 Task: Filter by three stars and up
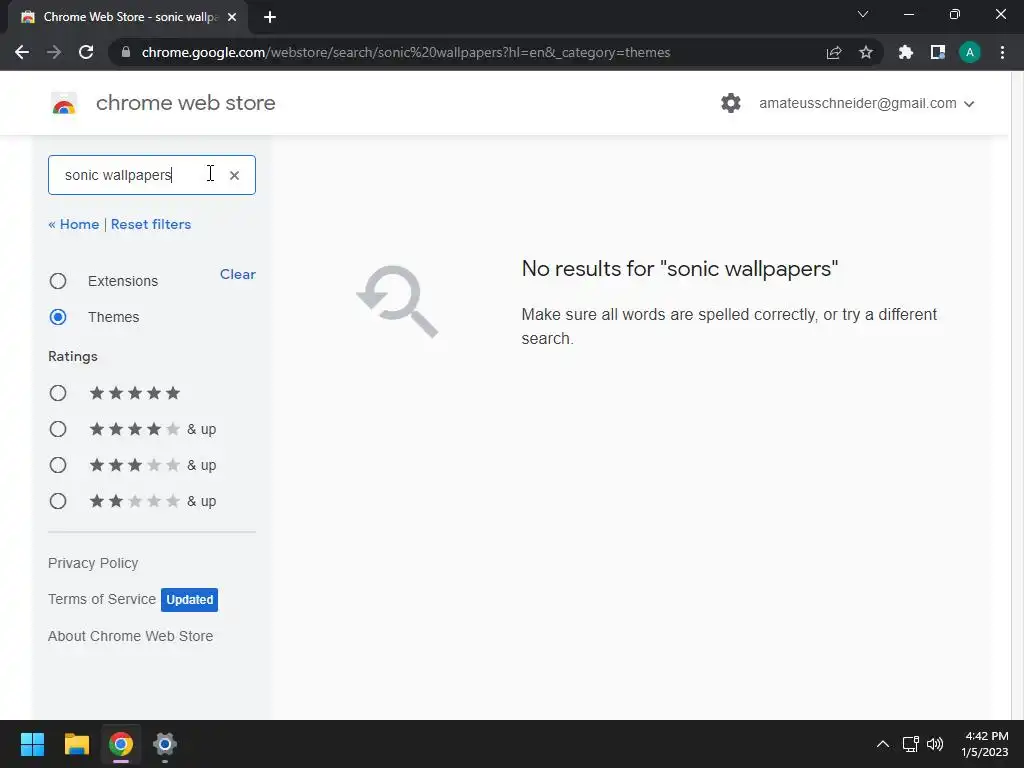(x=58, y=465)
